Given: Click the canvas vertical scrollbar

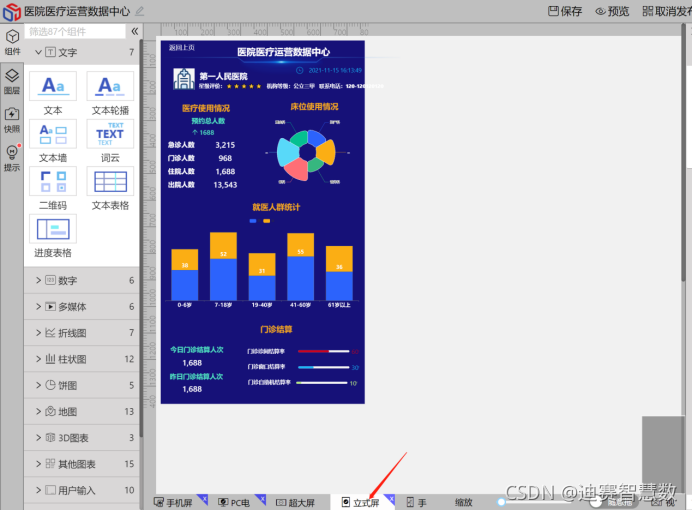Looking at the screenshot, I should tap(683, 153).
